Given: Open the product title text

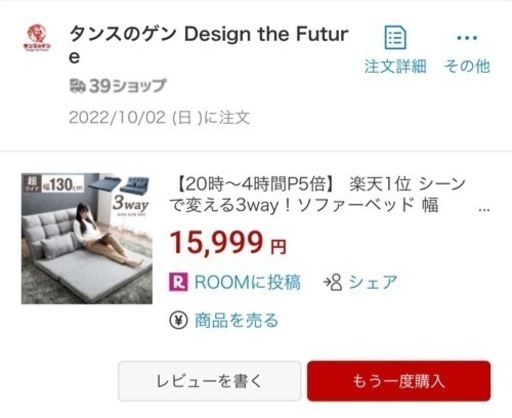Looking at the screenshot, I should coord(317,195).
